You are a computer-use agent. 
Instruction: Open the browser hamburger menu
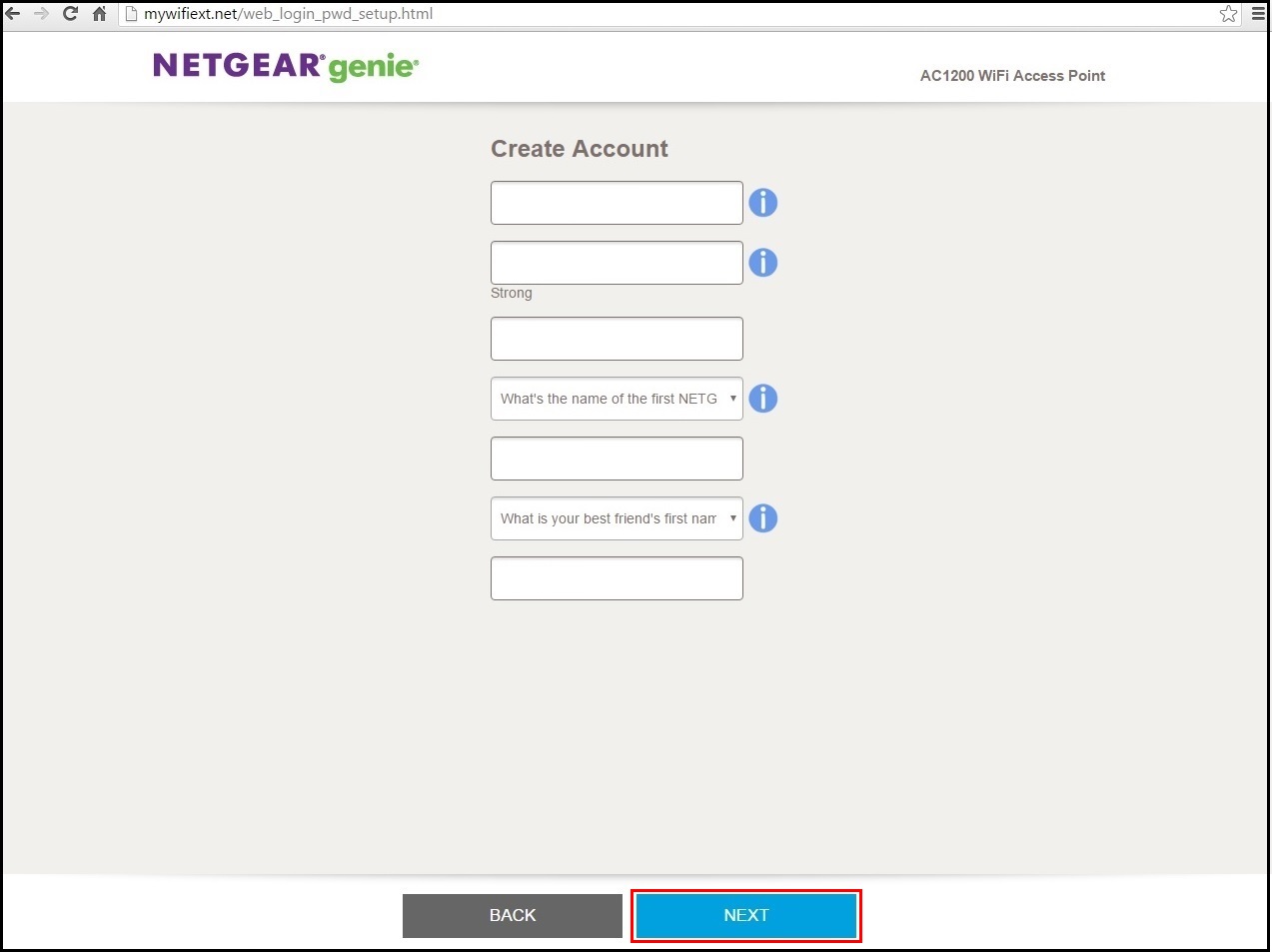point(1258,14)
